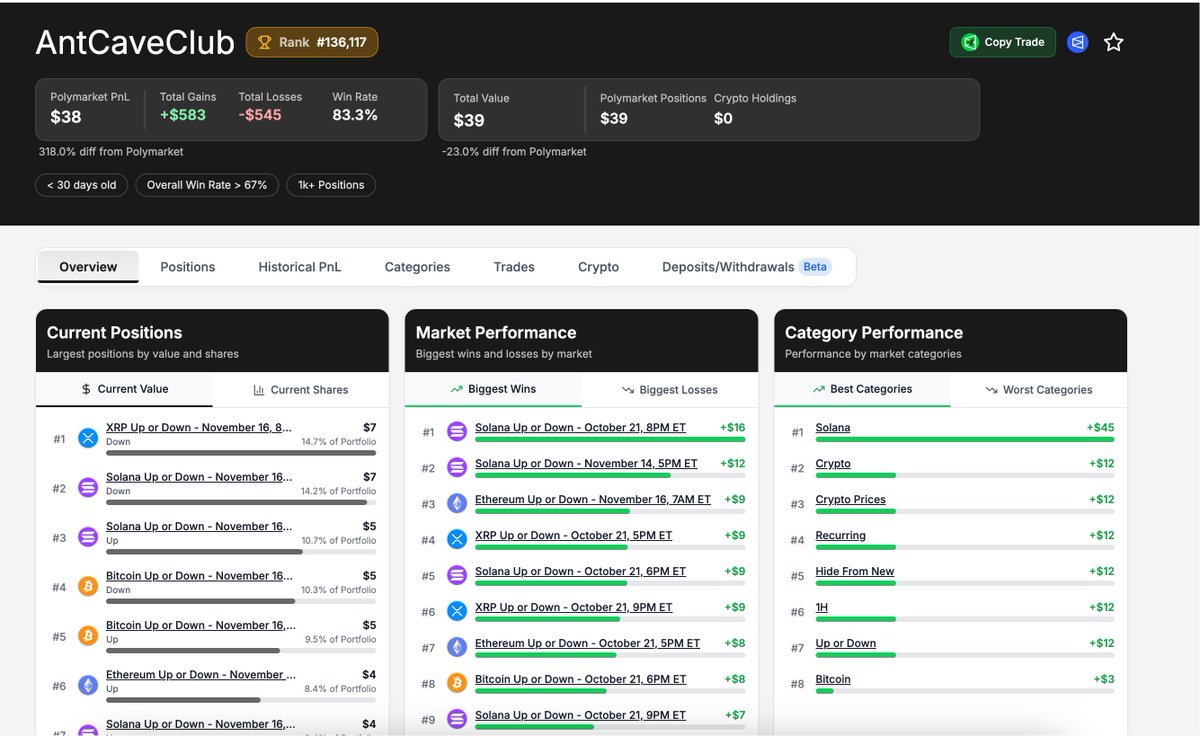Open the Deposits/Withdrawals Beta tab

click(745, 267)
